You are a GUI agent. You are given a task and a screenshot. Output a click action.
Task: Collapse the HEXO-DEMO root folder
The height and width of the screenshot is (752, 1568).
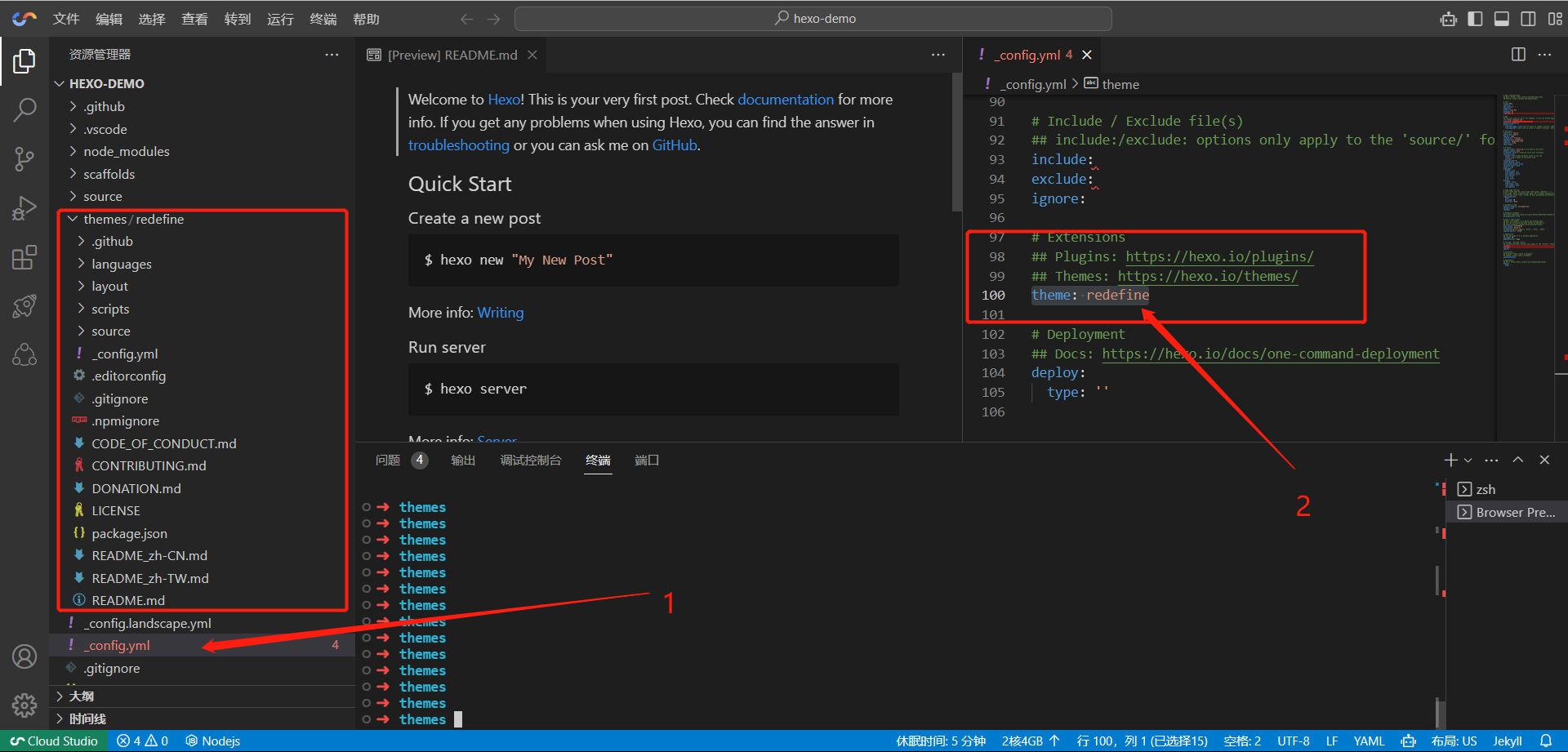pos(202,84)
